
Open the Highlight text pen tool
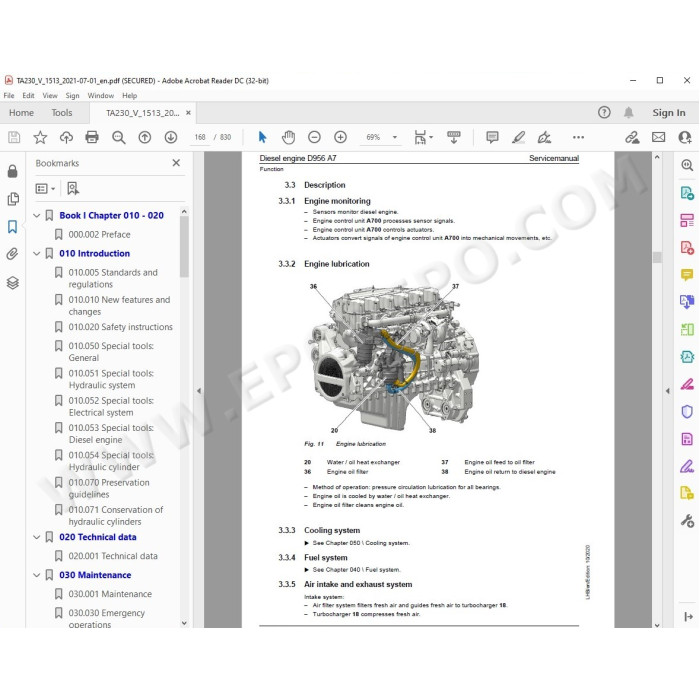[x=518, y=137]
